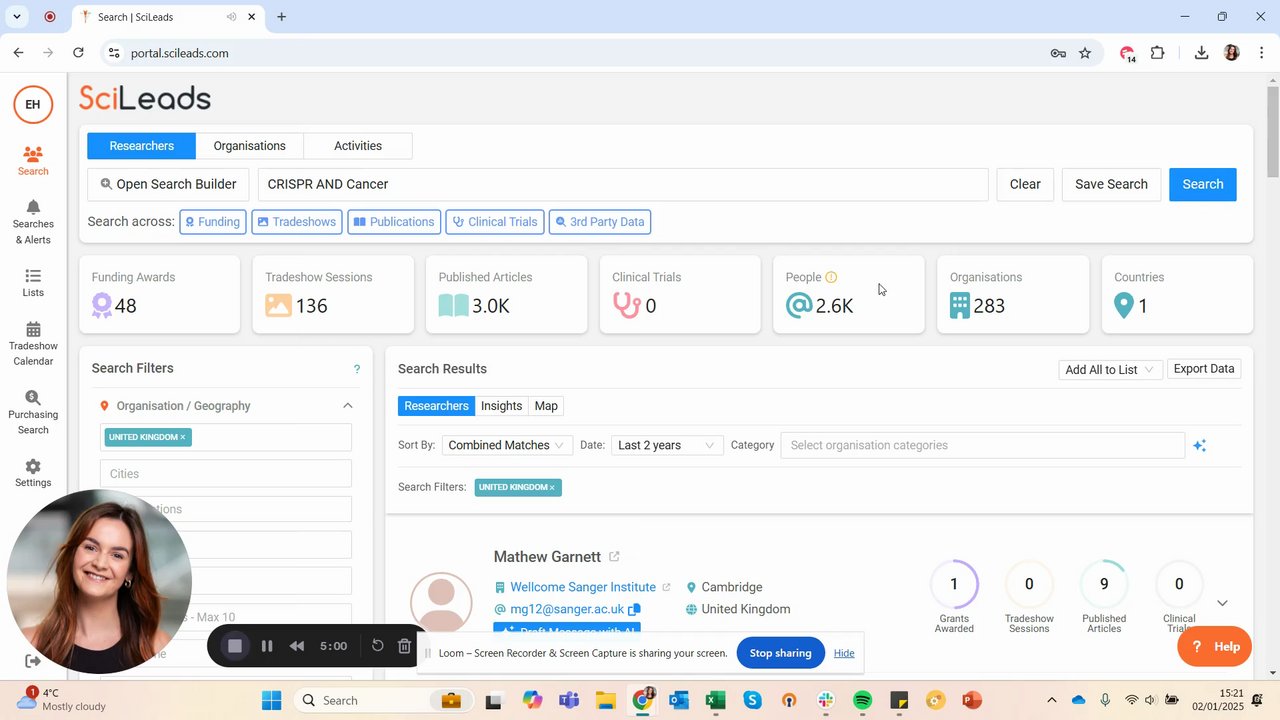
Task: Click the logout arrow icon in sidebar
Action: (33, 661)
